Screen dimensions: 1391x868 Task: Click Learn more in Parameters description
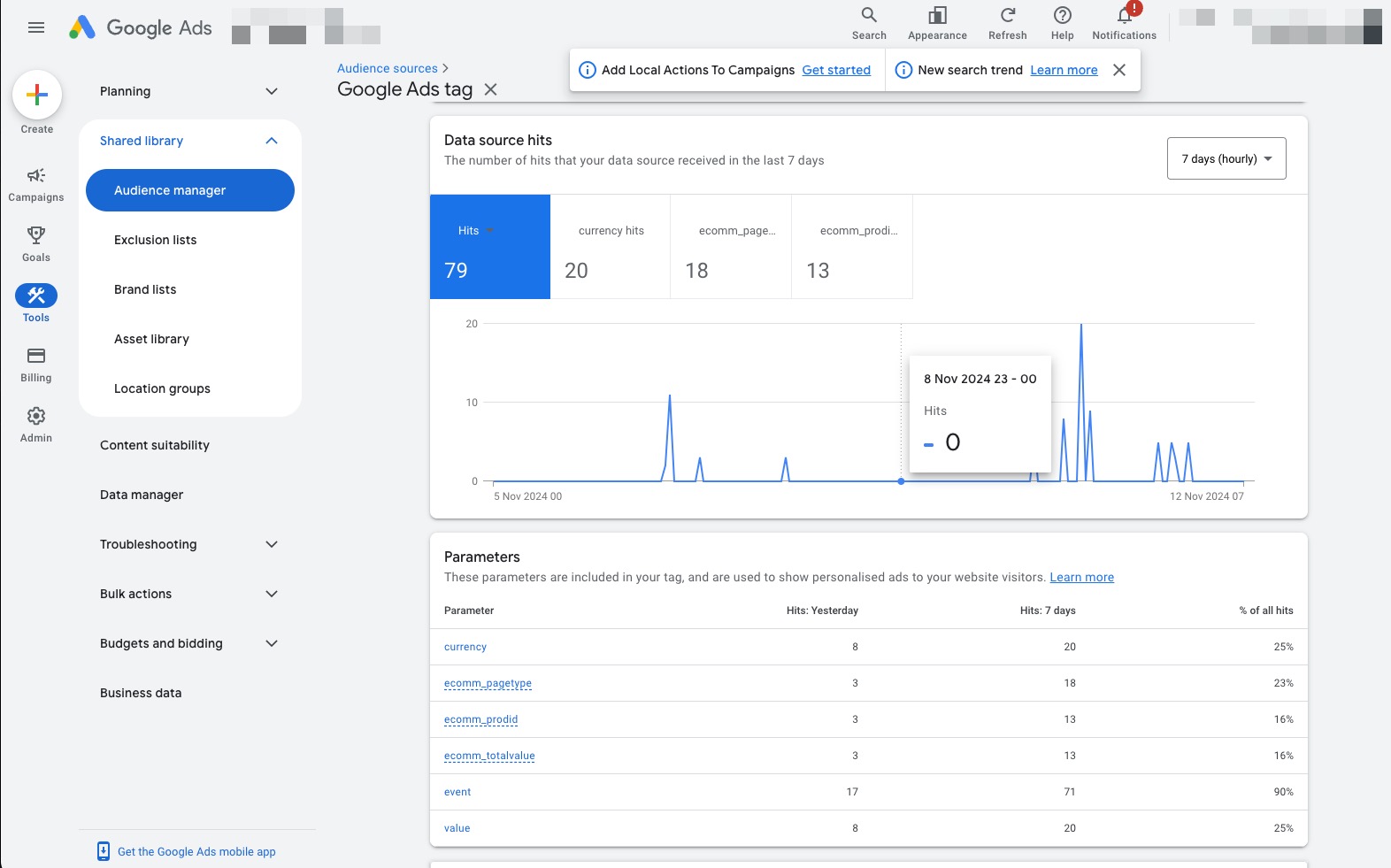[1082, 577]
